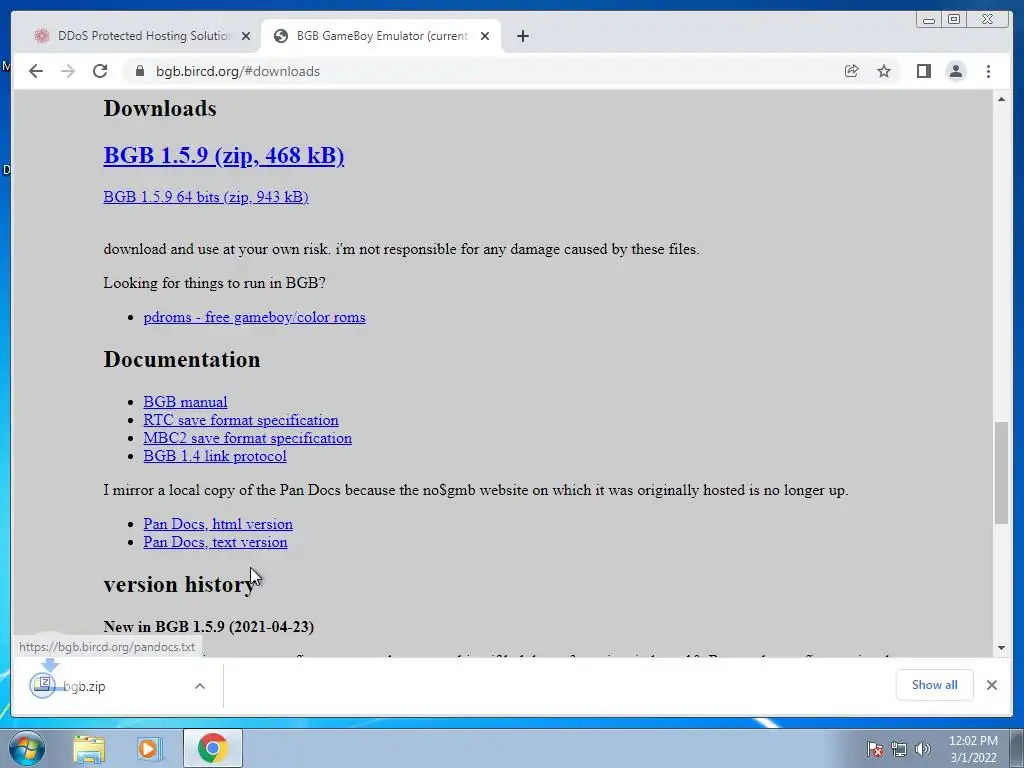This screenshot has height=768, width=1024.
Task: Open the BGB manual link
Action: pos(185,402)
